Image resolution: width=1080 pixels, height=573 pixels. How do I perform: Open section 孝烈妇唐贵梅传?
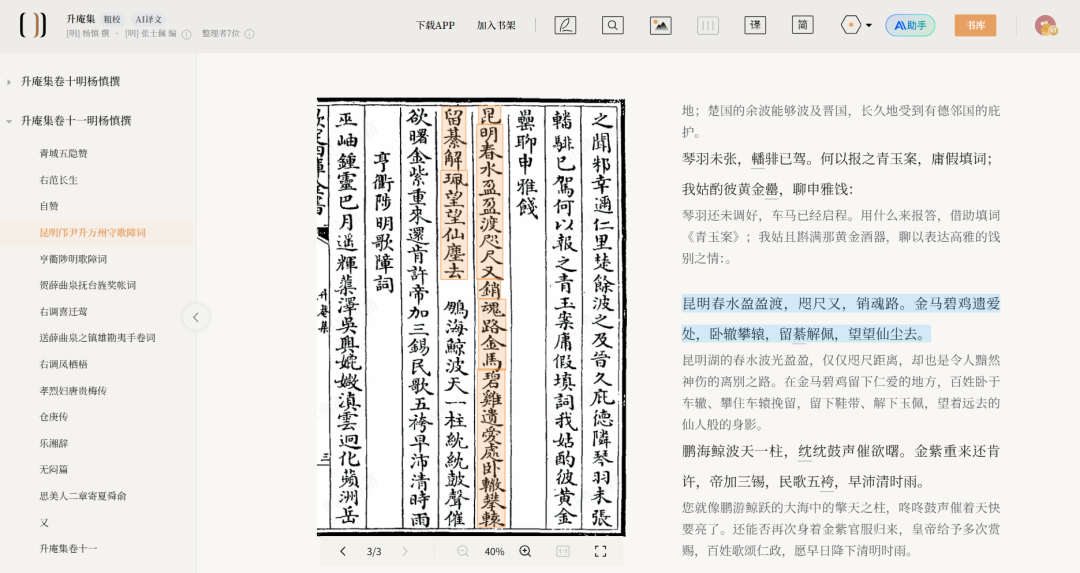(x=73, y=390)
